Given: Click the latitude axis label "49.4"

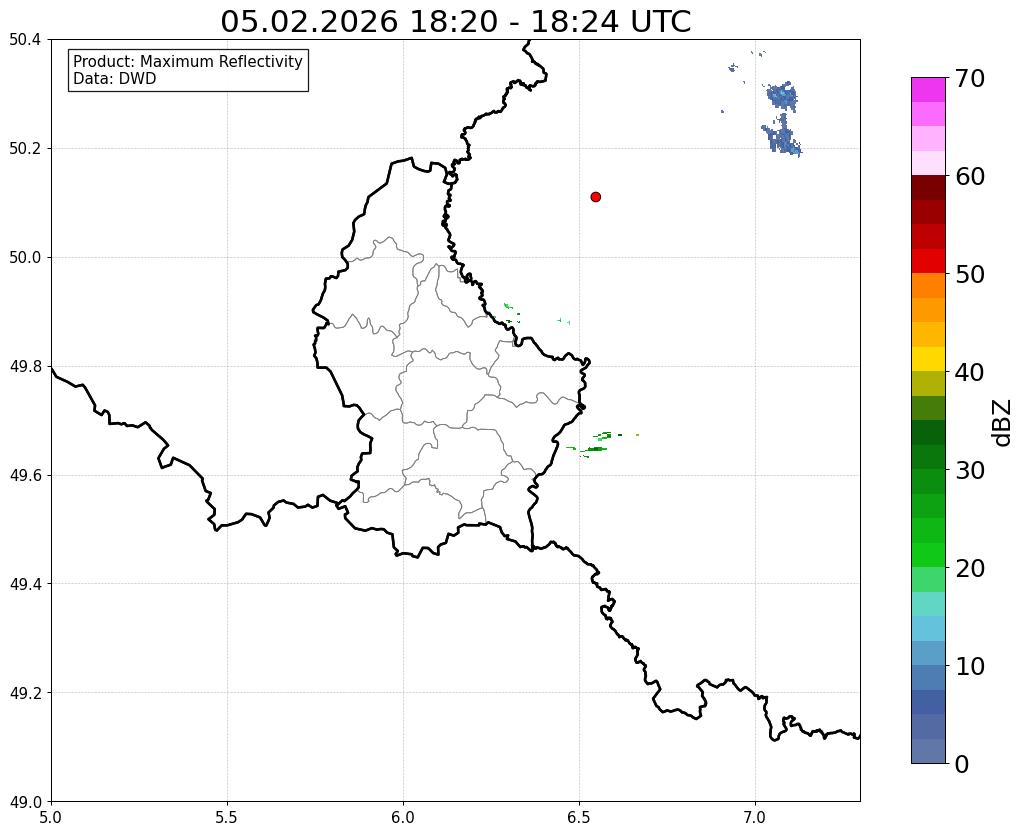Looking at the screenshot, I should pyautogui.click(x=25, y=583).
